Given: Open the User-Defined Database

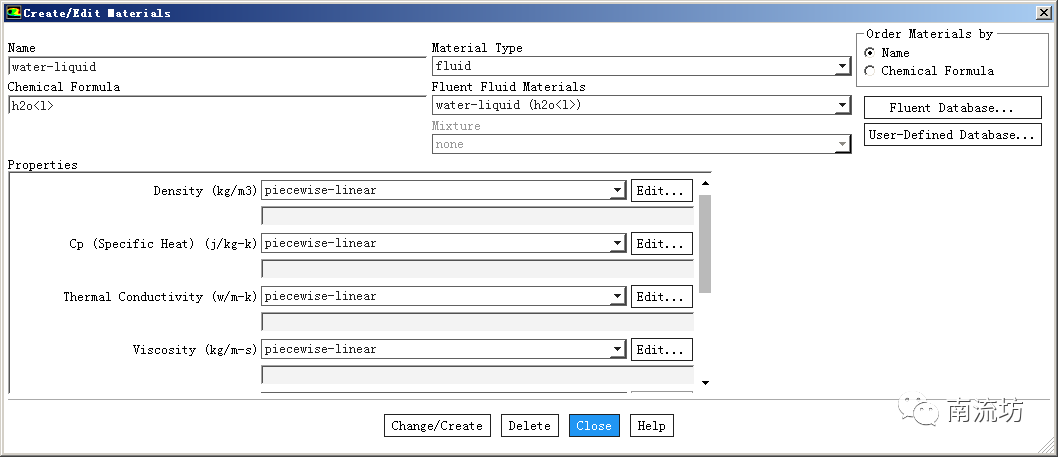Looking at the screenshot, I should (953, 135).
